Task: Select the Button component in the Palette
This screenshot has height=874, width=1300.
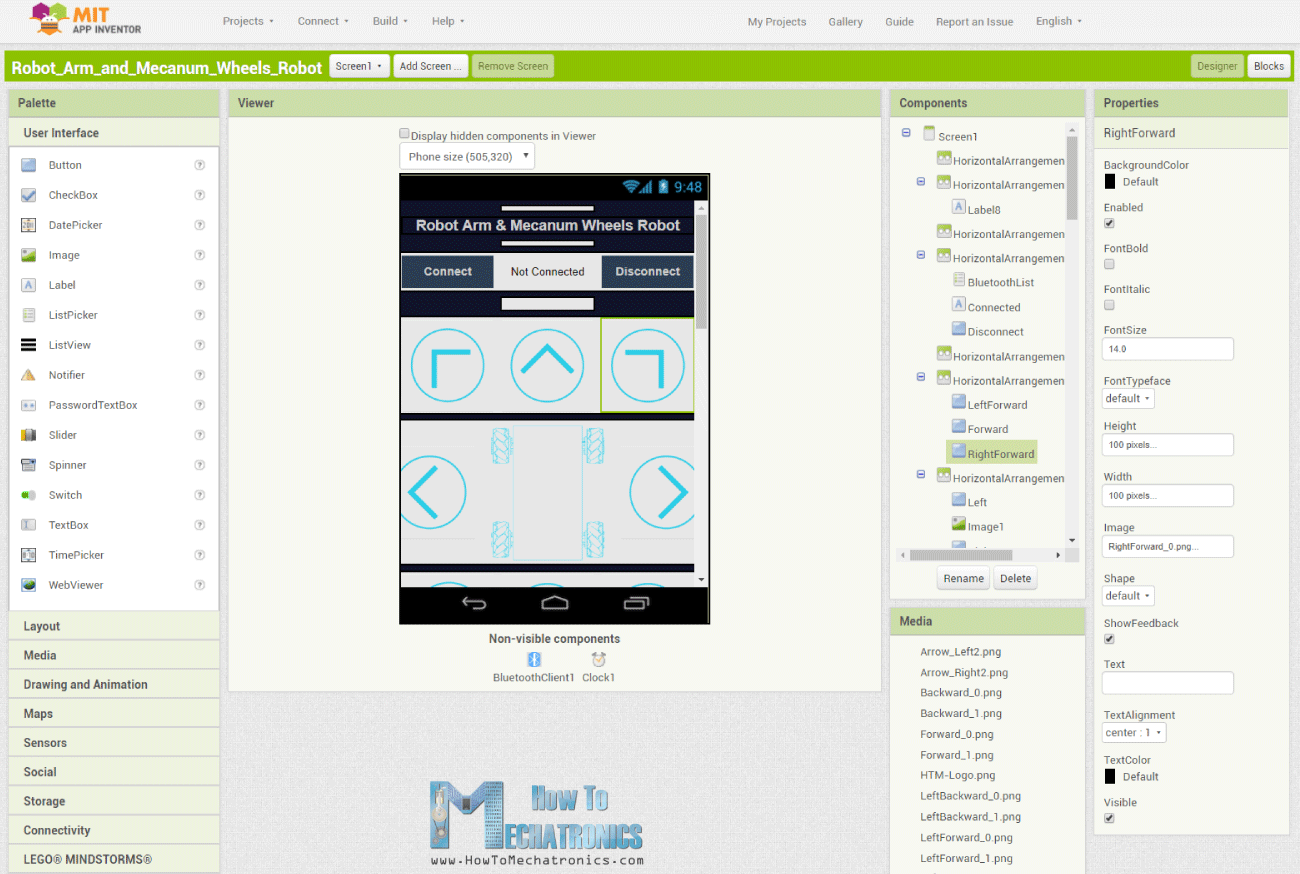Action: pos(65,164)
